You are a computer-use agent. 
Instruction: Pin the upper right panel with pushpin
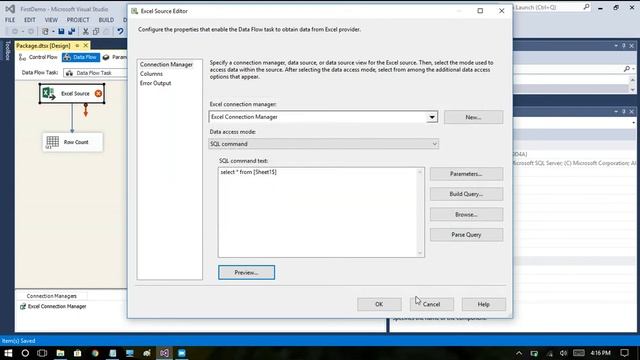pos(624,46)
